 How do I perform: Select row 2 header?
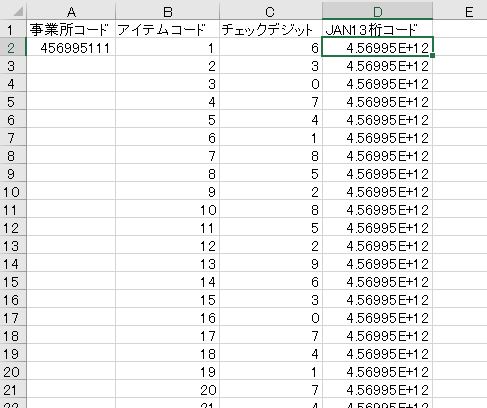coord(13,48)
